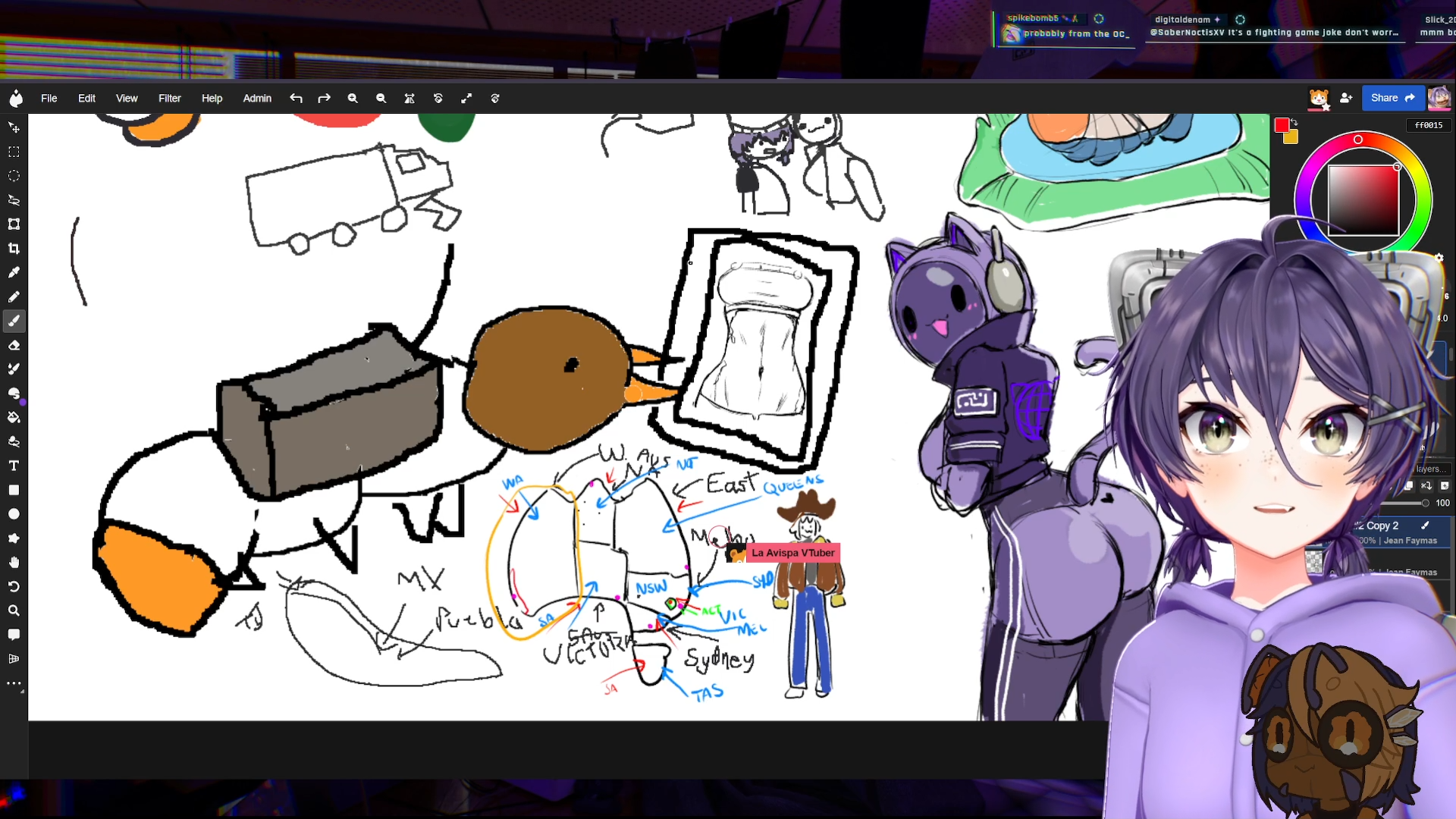Select the Text tool

tap(14, 466)
